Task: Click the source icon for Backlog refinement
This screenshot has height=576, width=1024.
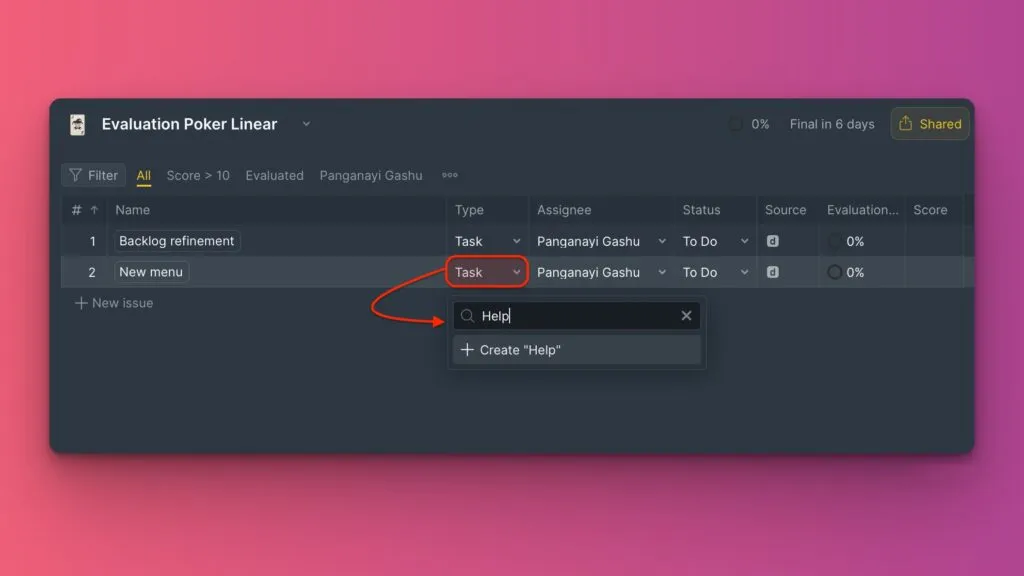Action: tap(773, 241)
